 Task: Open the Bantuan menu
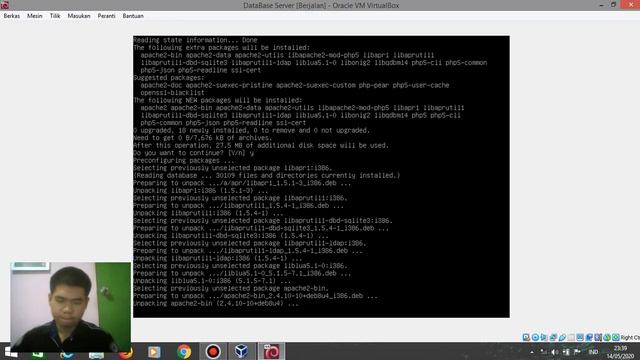133,16
